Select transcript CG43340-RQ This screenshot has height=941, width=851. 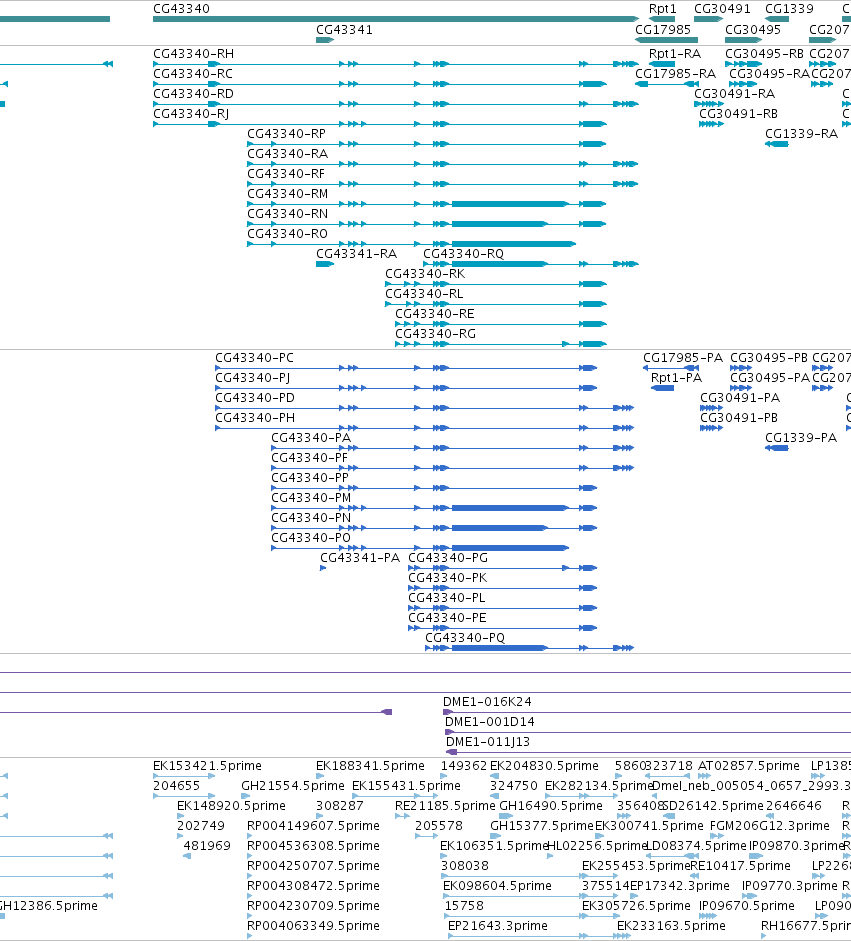[x=463, y=254]
